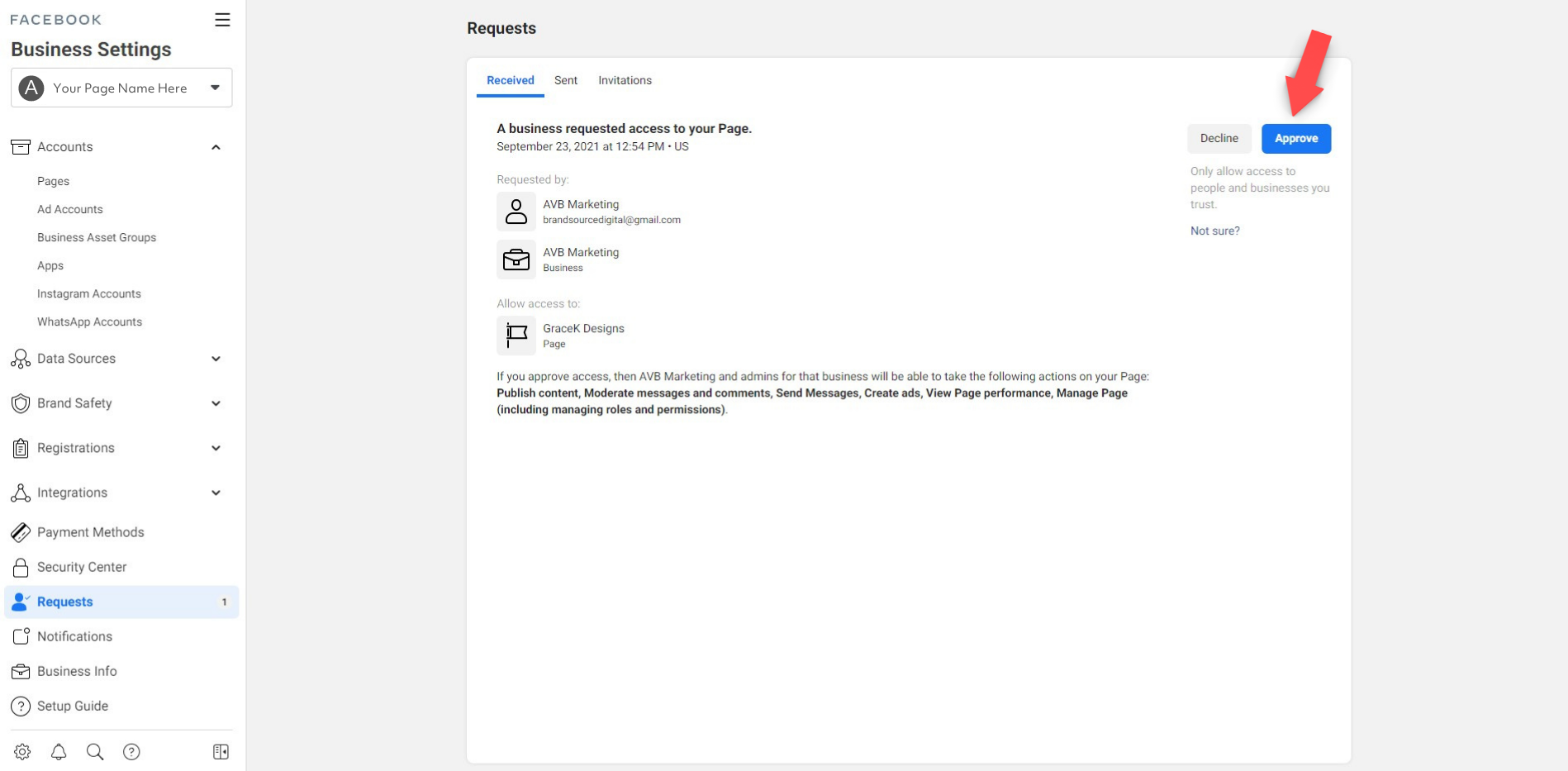The width and height of the screenshot is (1568, 771).
Task: Click the AVB Marketing person avatar icon
Action: (x=516, y=212)
